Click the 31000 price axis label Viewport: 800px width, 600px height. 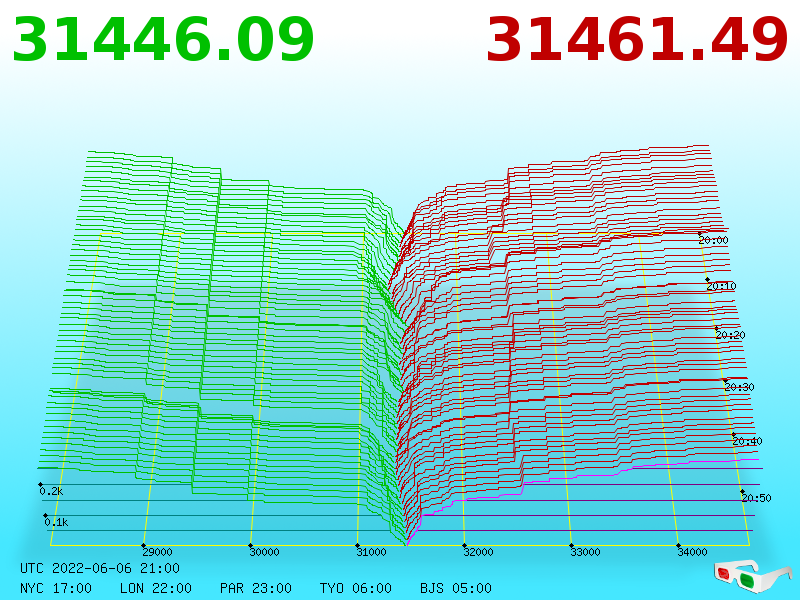[x=371, y=552]
